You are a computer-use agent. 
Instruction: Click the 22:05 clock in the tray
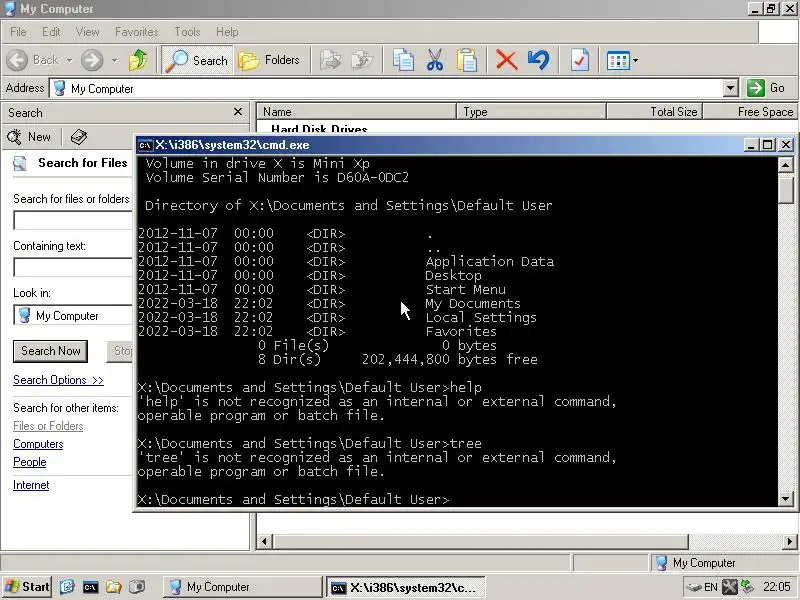pyautogui.click(x=777, y=587)
